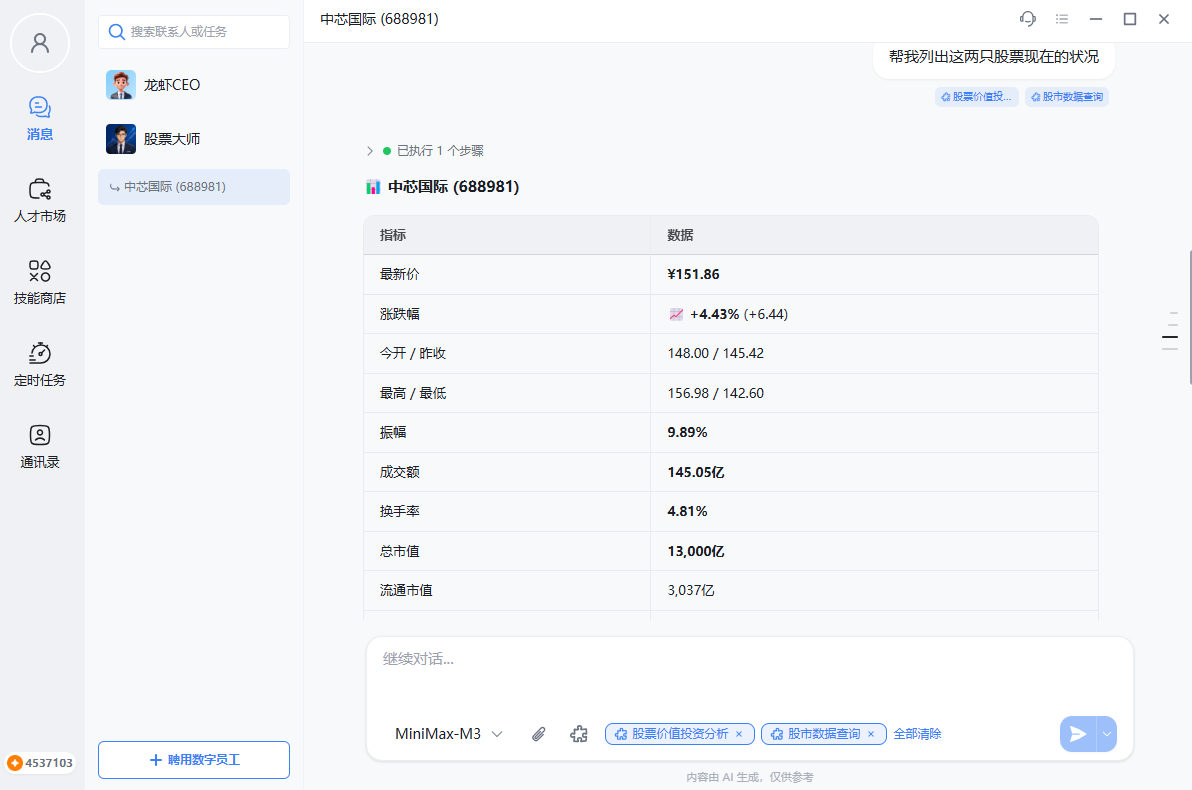The height and width of the screenshot is (790, 1192).
Task: Open chat with 龙虾CEO
Action: coord(194,85)
